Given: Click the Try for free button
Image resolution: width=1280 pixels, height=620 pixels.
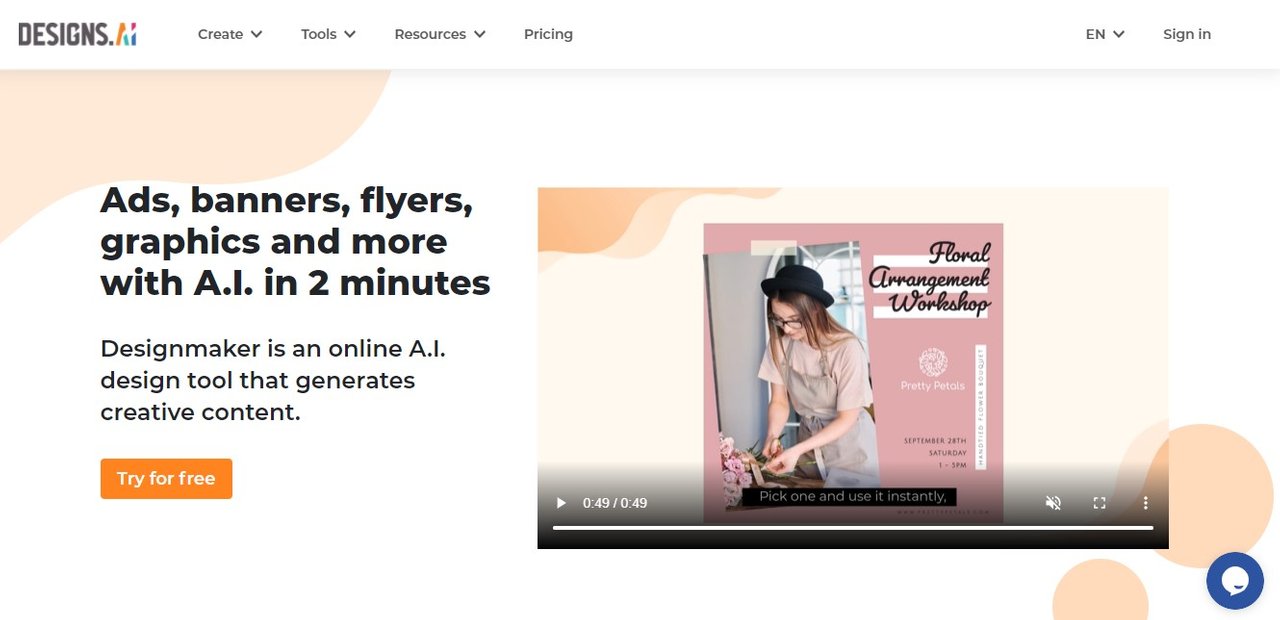Looking at the screenshot, I should [166, 479].
